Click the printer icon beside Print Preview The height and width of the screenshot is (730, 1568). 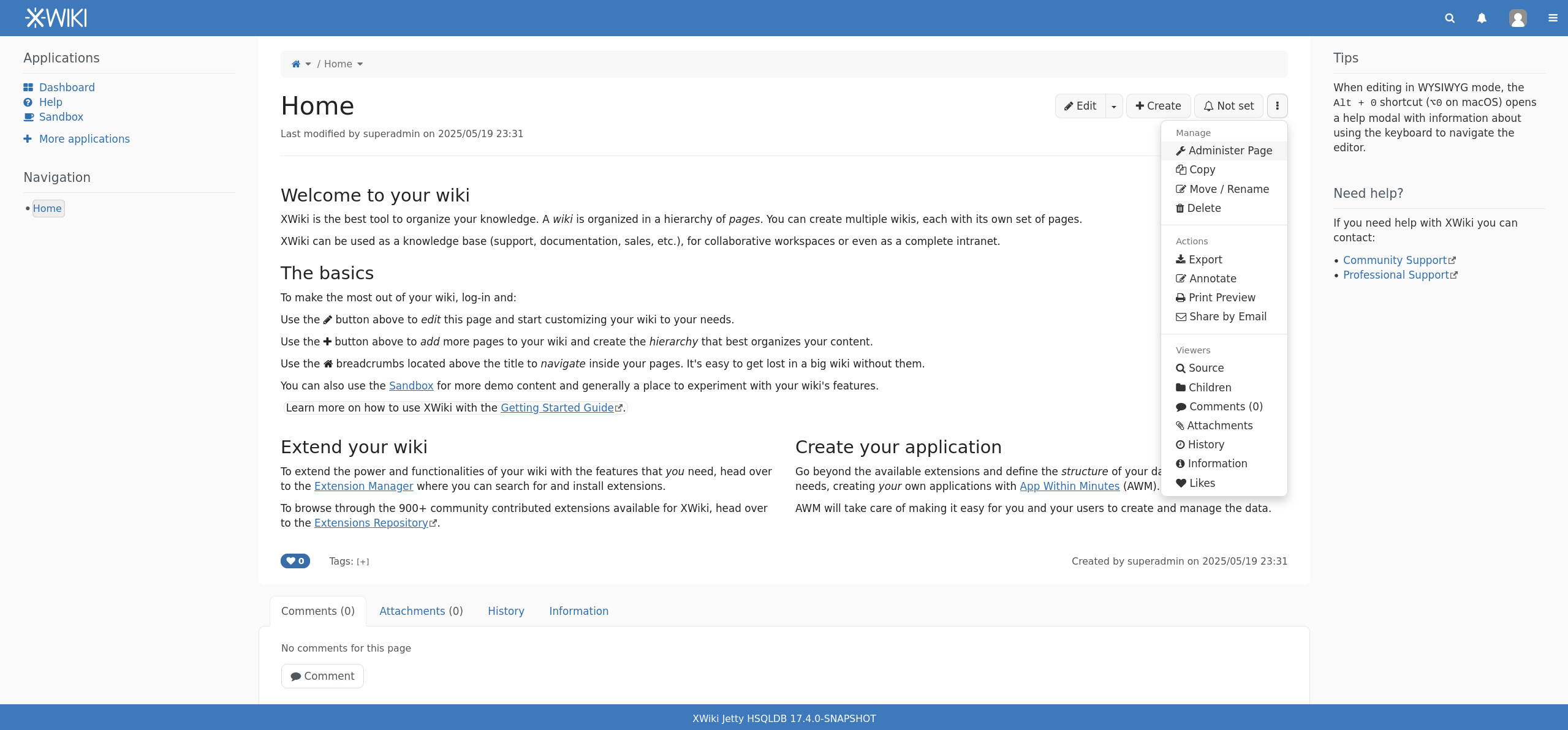click(x=1180, y=298)
